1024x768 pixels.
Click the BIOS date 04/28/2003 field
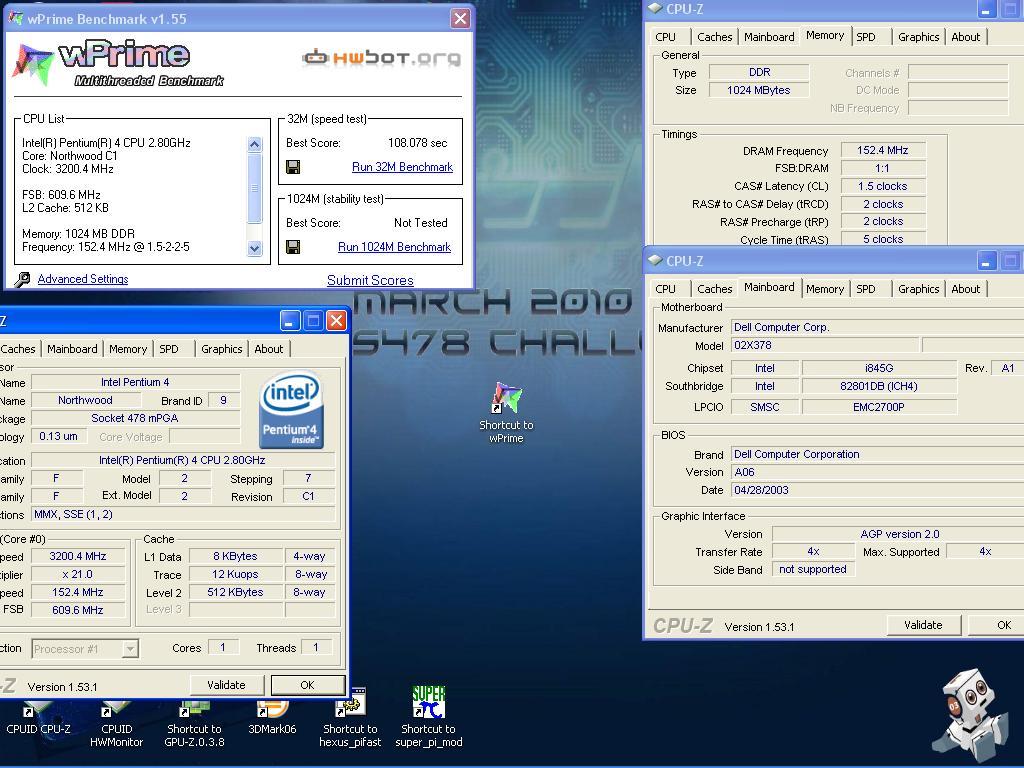tap(877, 490)
